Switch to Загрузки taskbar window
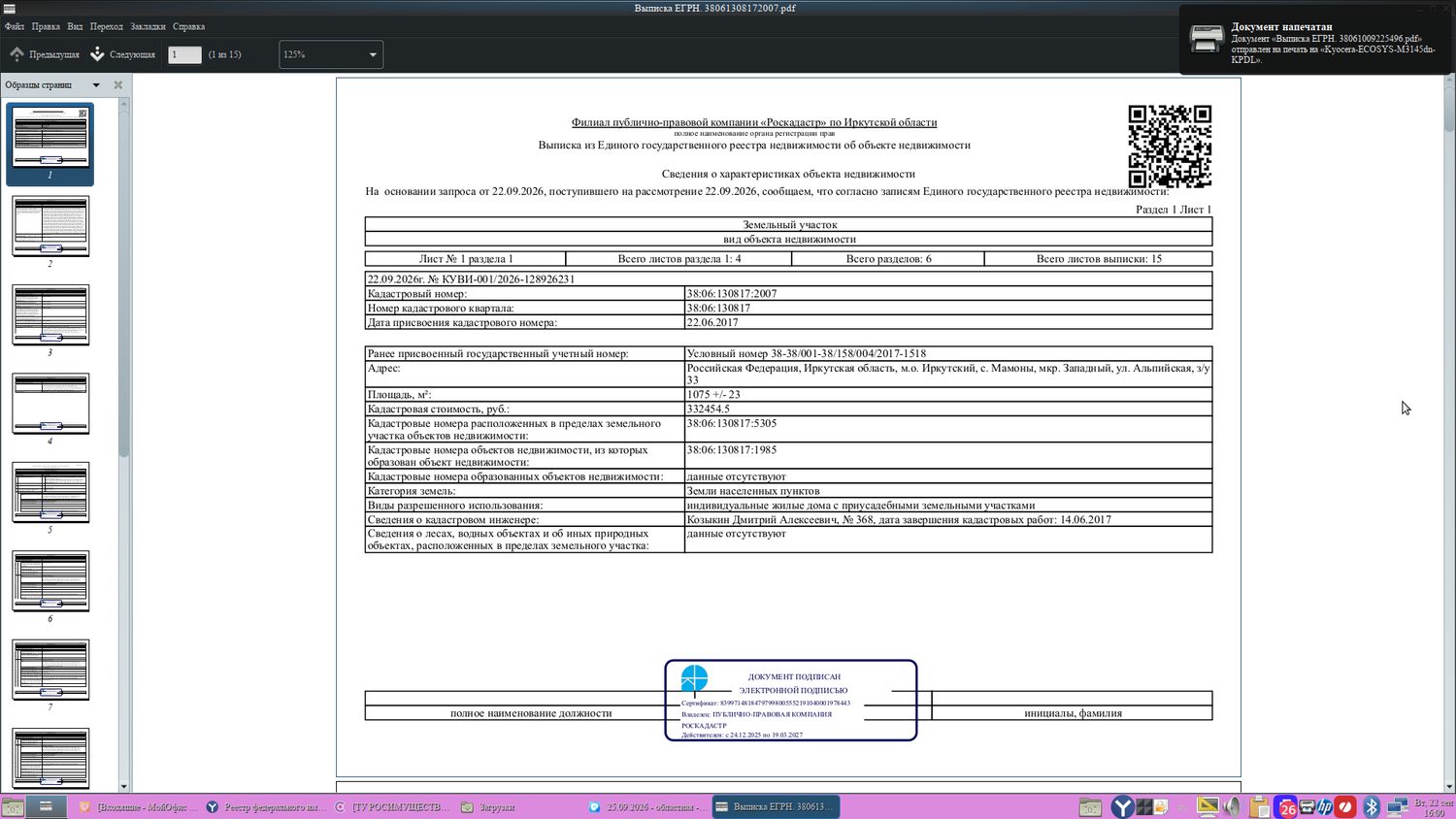This screenshot has height=819, width=1456. 519,806
